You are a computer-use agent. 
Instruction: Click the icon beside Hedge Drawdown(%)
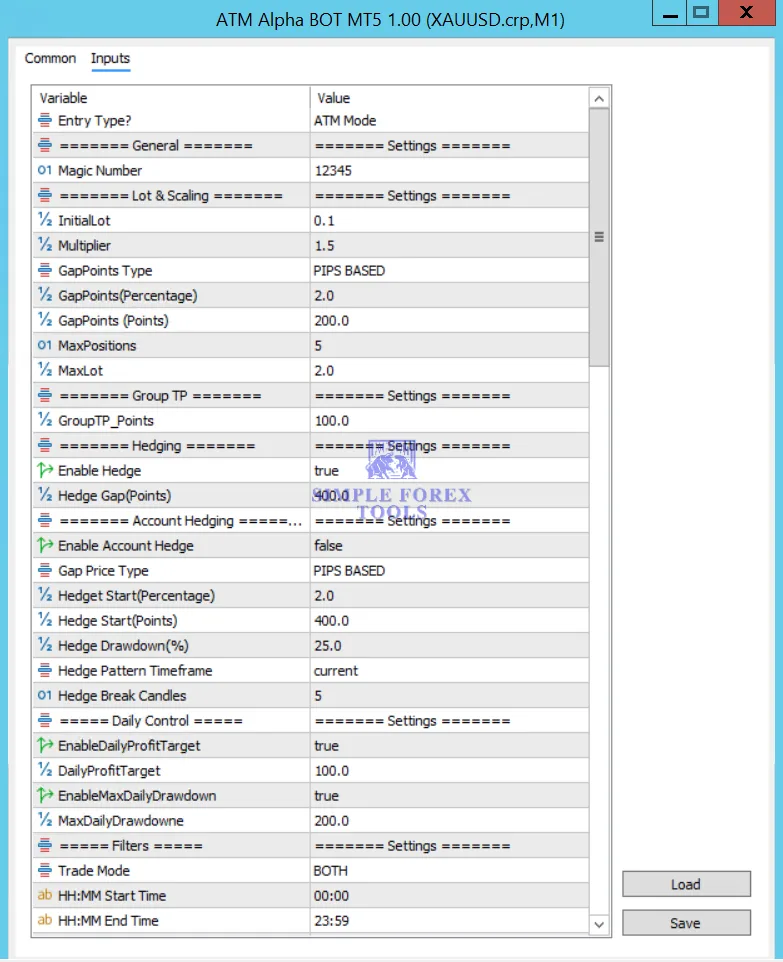[45, 645]
